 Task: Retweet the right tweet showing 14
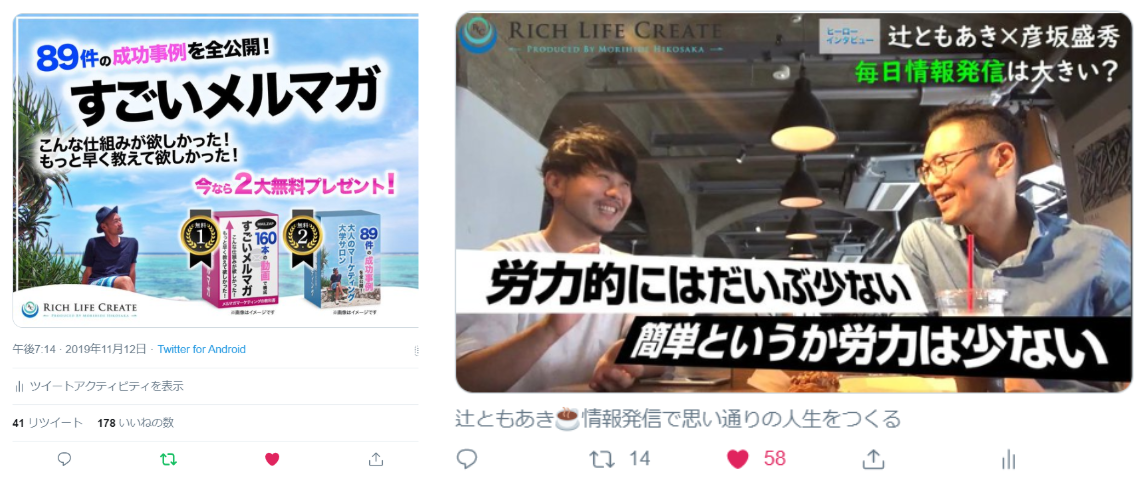click(x=601, y=458)
